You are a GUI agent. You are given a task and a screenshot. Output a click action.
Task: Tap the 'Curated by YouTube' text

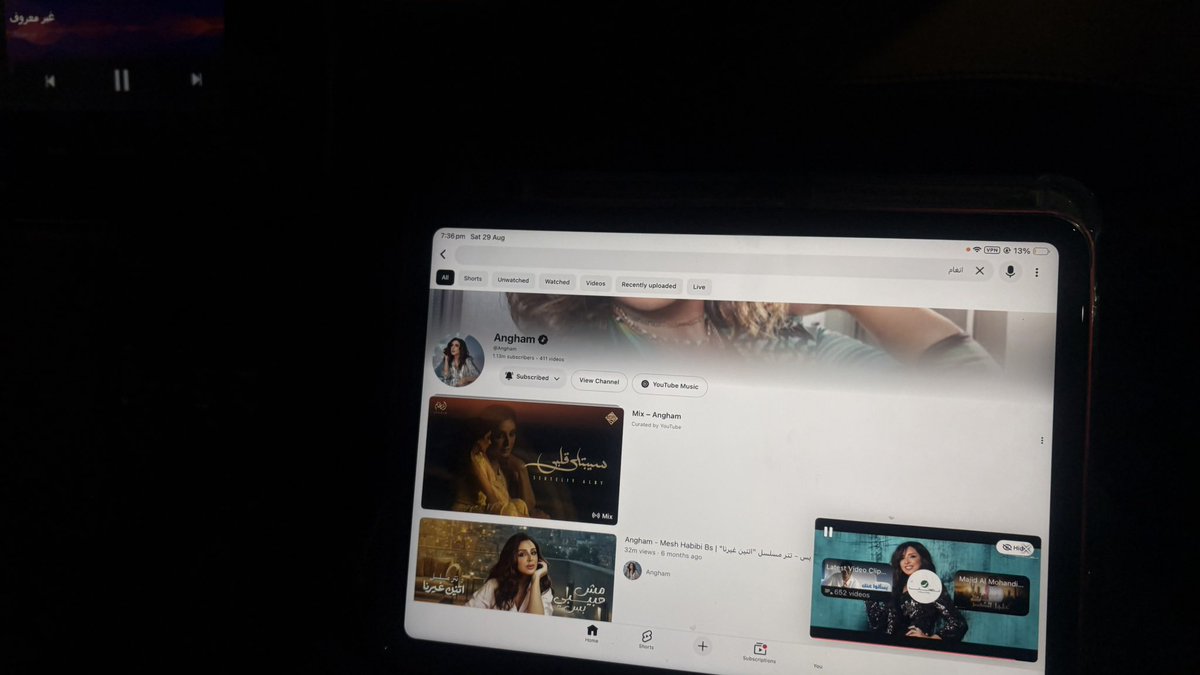pos(656,426)
